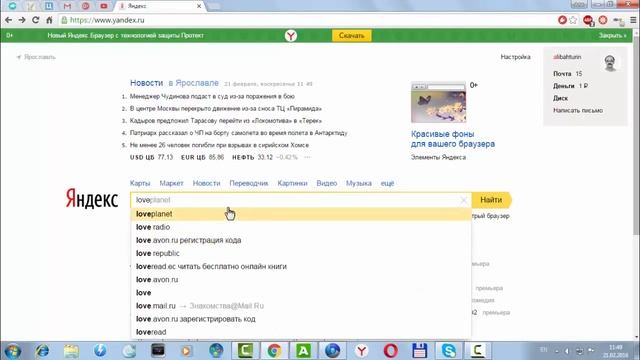
Task: Click the EUR ЦБ 85.86 rate
Action: (x=202, y=157)
